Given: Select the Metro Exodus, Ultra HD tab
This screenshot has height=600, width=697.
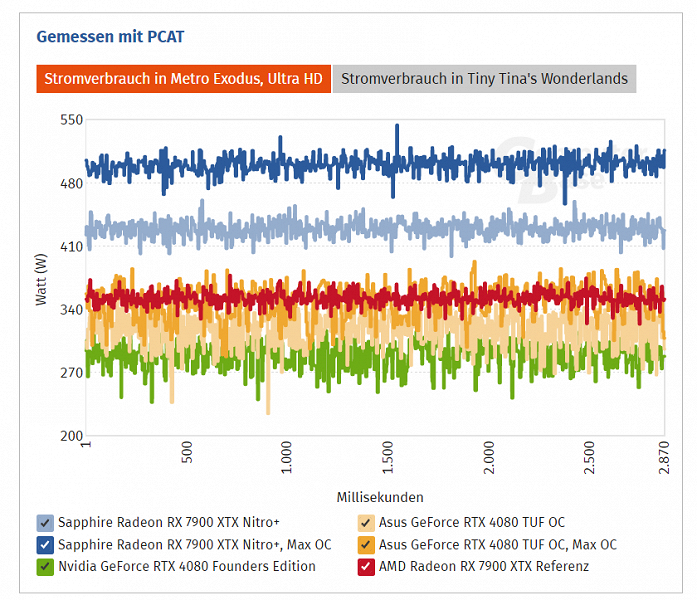Looking at the screenshot, I should pyautogui.click(x=183, y=79).
